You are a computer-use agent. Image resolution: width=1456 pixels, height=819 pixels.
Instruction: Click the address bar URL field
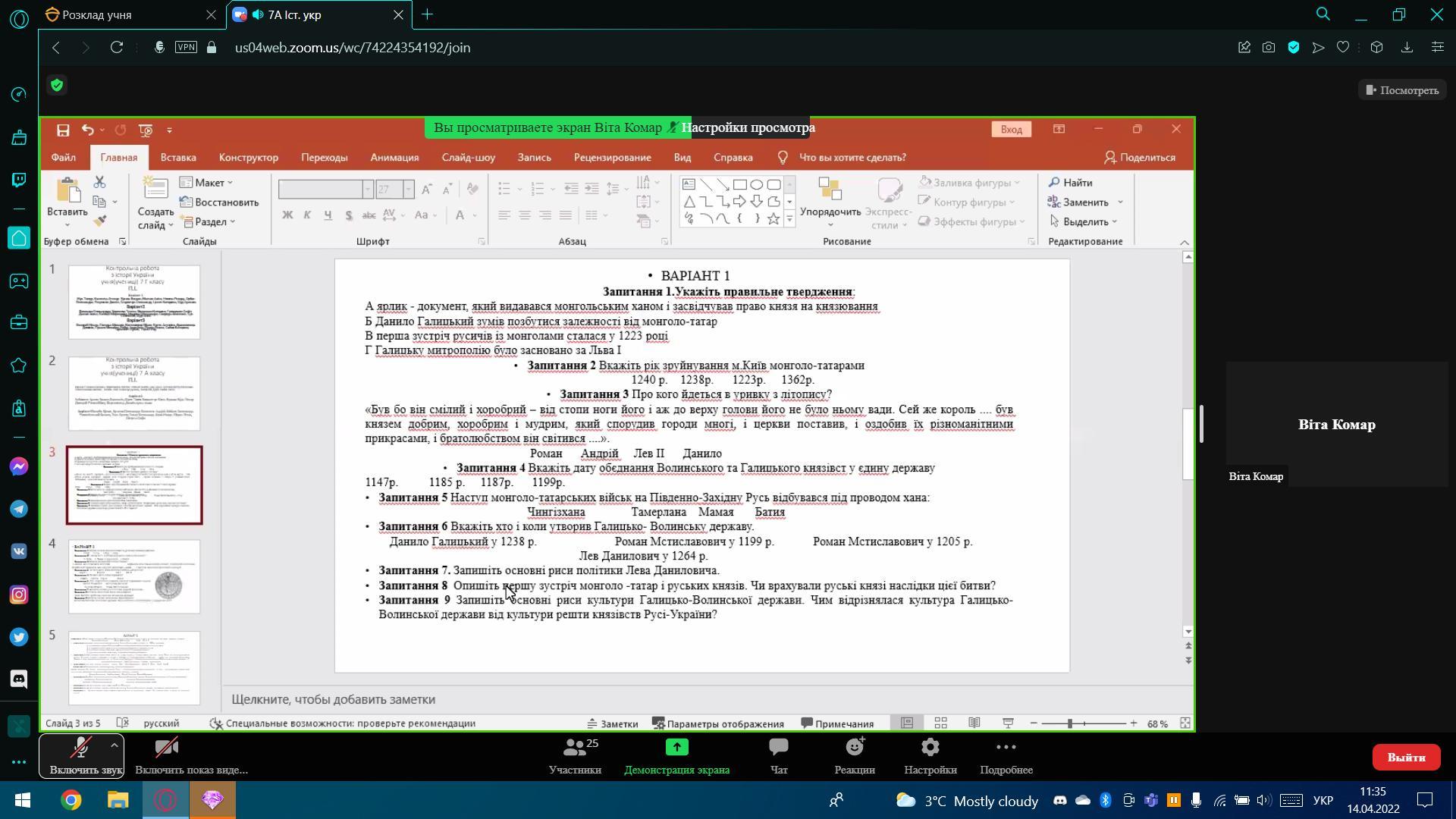(353, 48)
